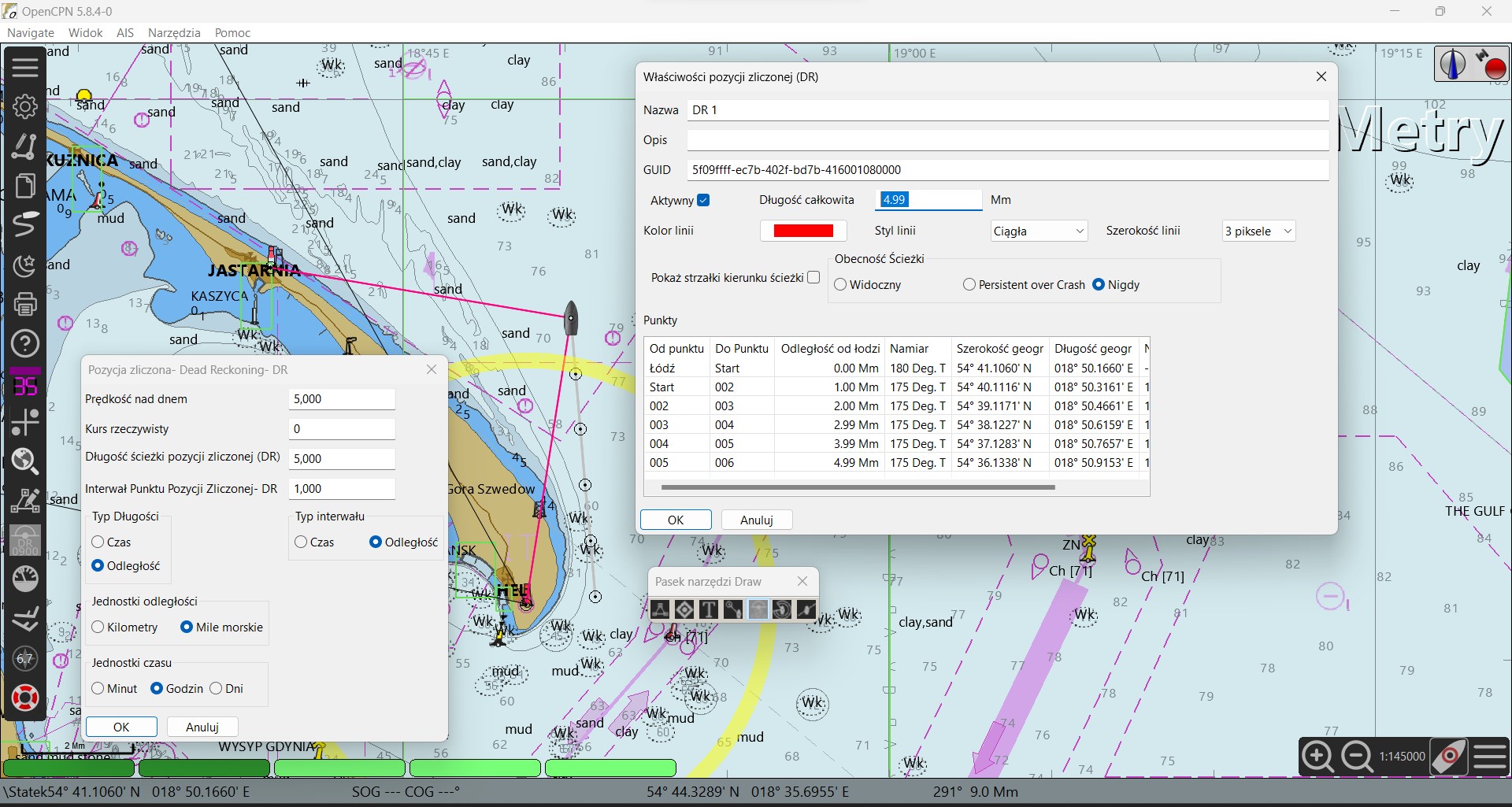Enable Pokaż strzałki kierunku ścieżki checkbox
Screen dimensions: 1512x807
pos(813,277)
